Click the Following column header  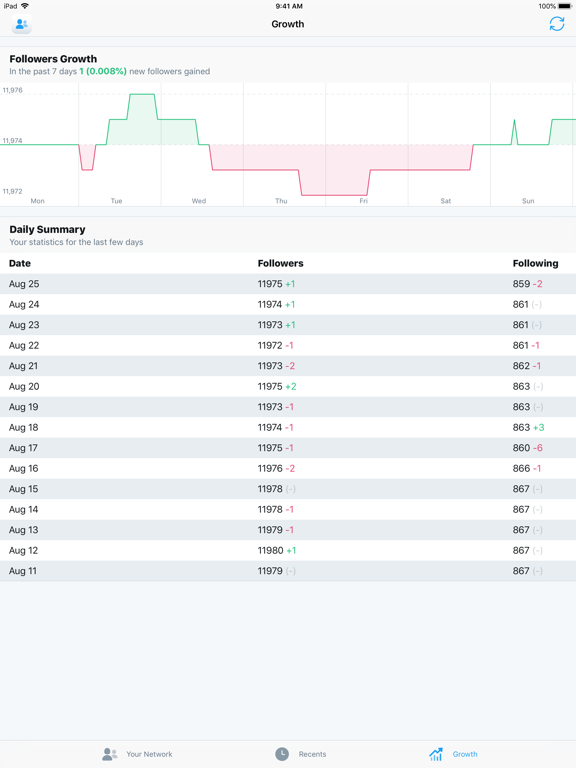(535, 264)
